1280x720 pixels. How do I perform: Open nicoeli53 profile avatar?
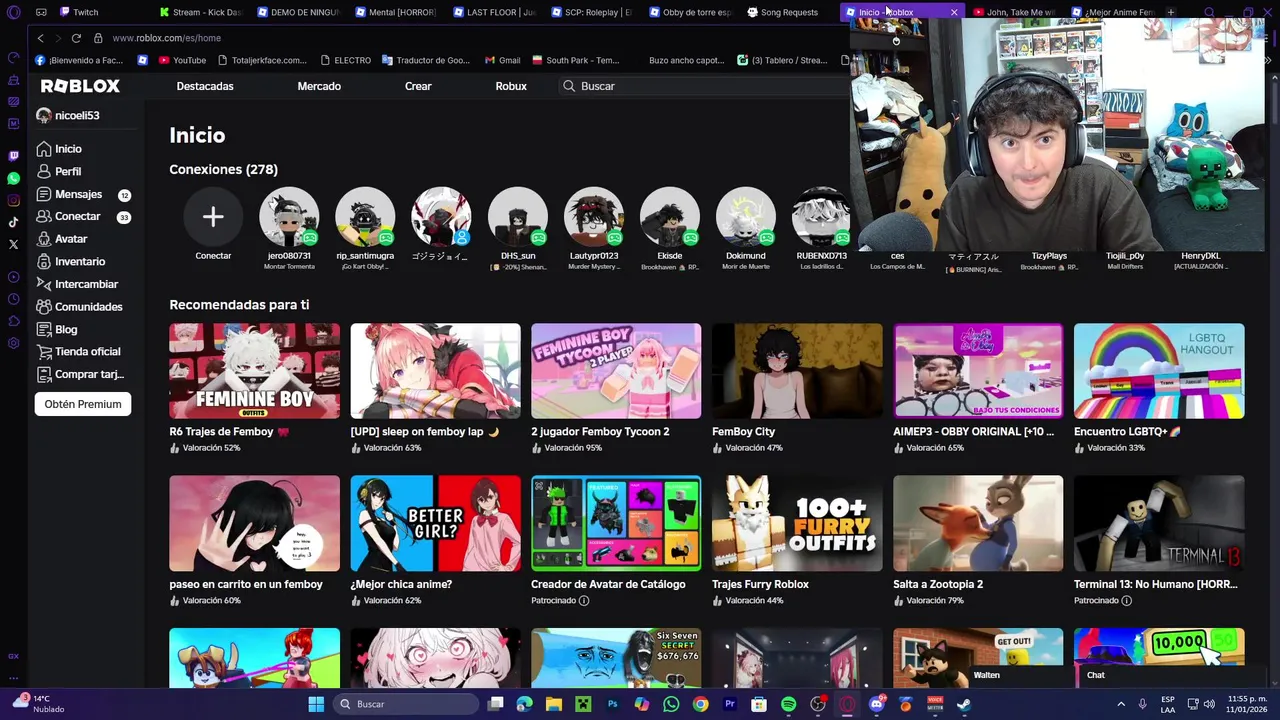pyautogui.click(x=43, y=115)
